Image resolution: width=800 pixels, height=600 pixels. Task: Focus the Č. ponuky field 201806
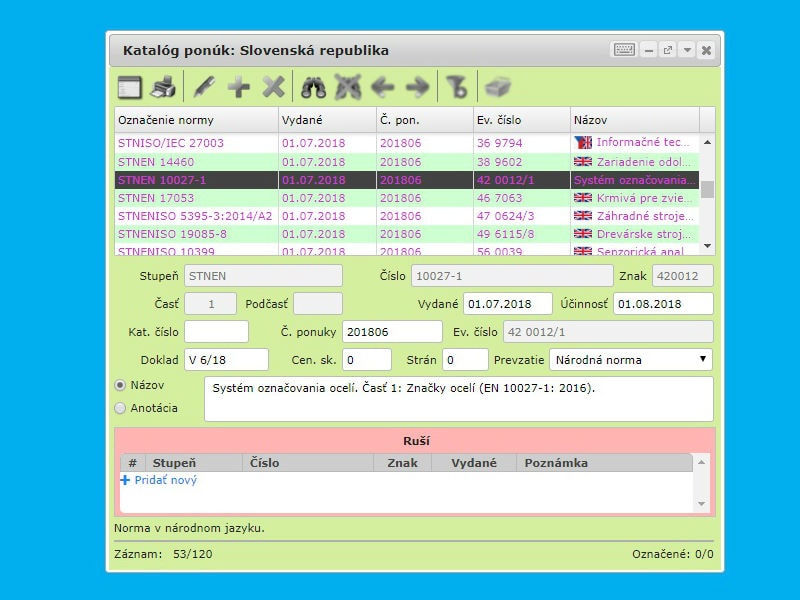point(392,332)
